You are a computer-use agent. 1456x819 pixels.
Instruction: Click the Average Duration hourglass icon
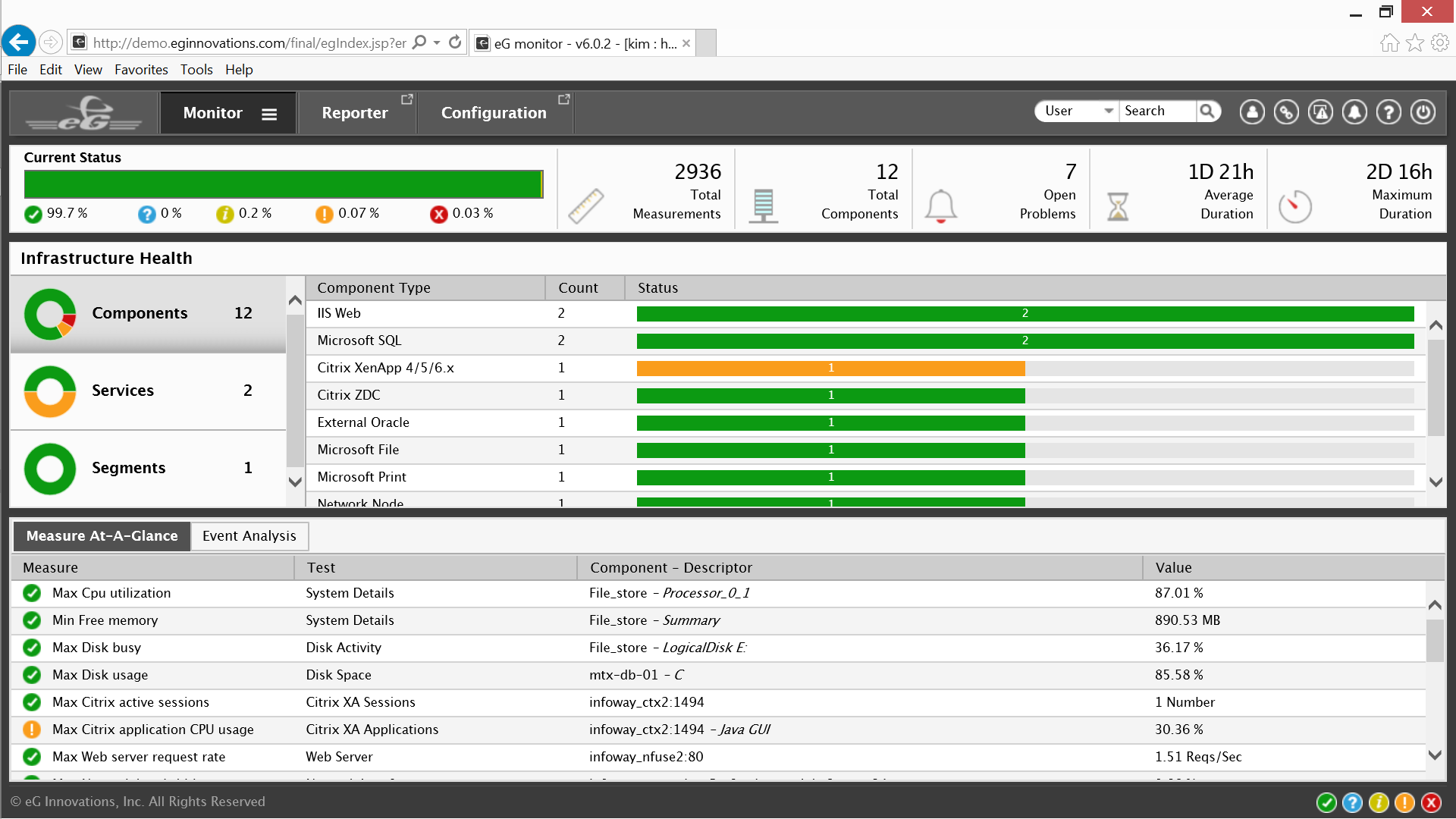tap(1118, 206)
